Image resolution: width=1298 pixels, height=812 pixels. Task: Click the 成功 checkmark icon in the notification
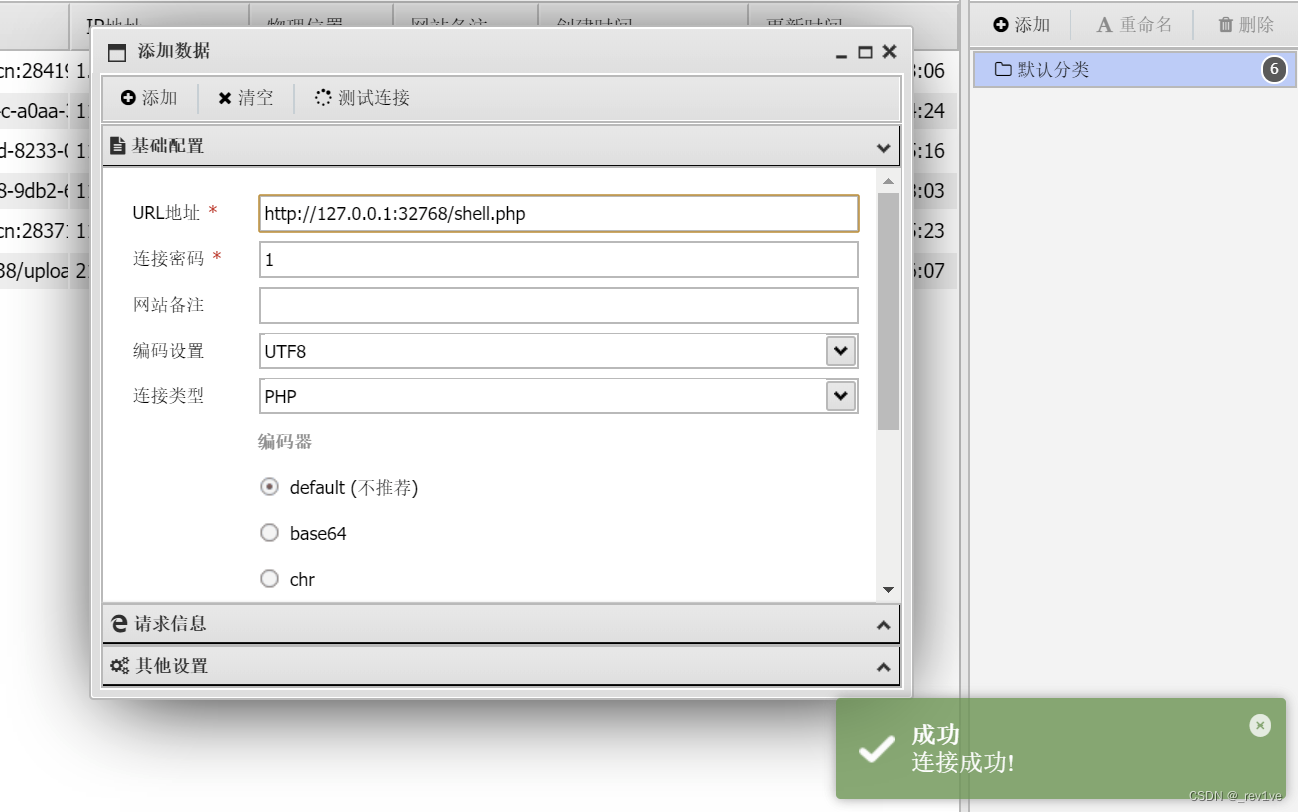876,748
